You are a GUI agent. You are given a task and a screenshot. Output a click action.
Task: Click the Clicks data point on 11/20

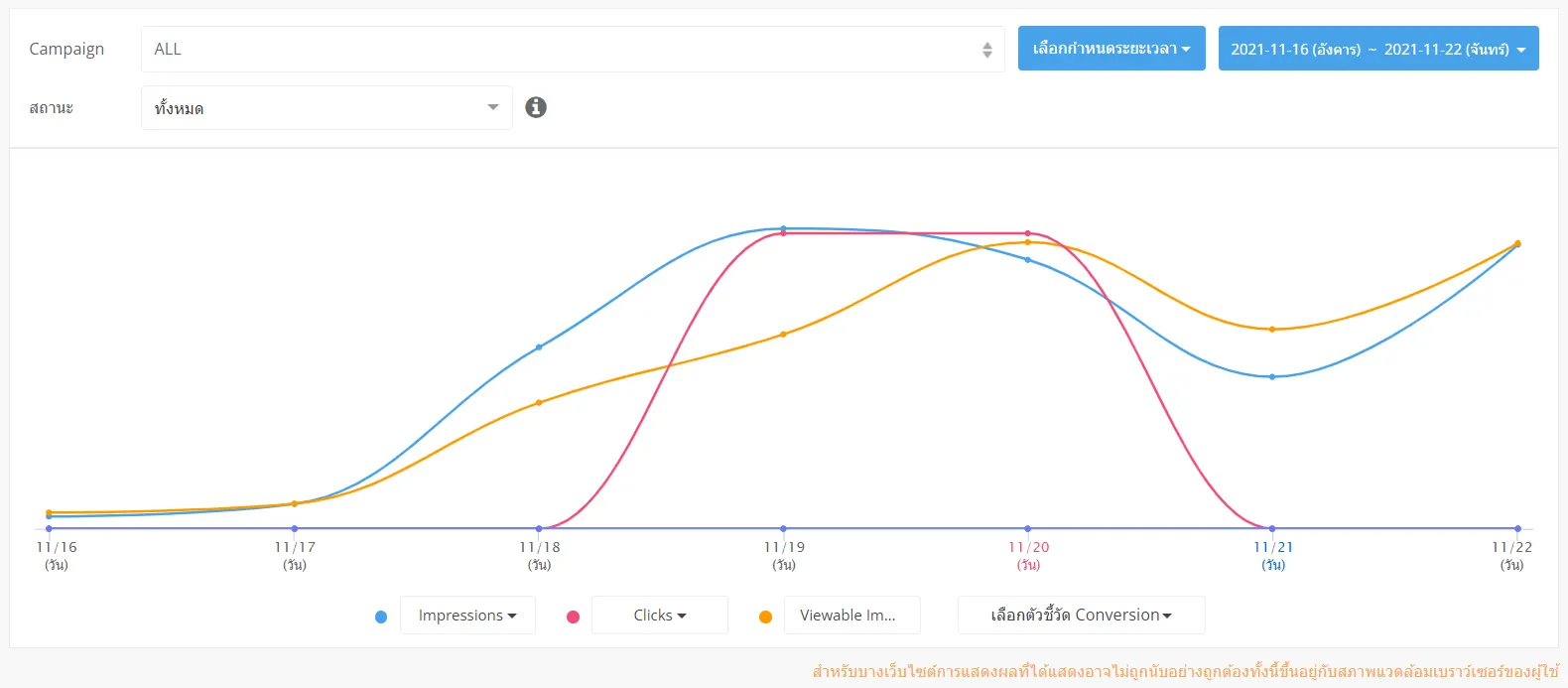pyautogui.click(x=1027, y=233)
